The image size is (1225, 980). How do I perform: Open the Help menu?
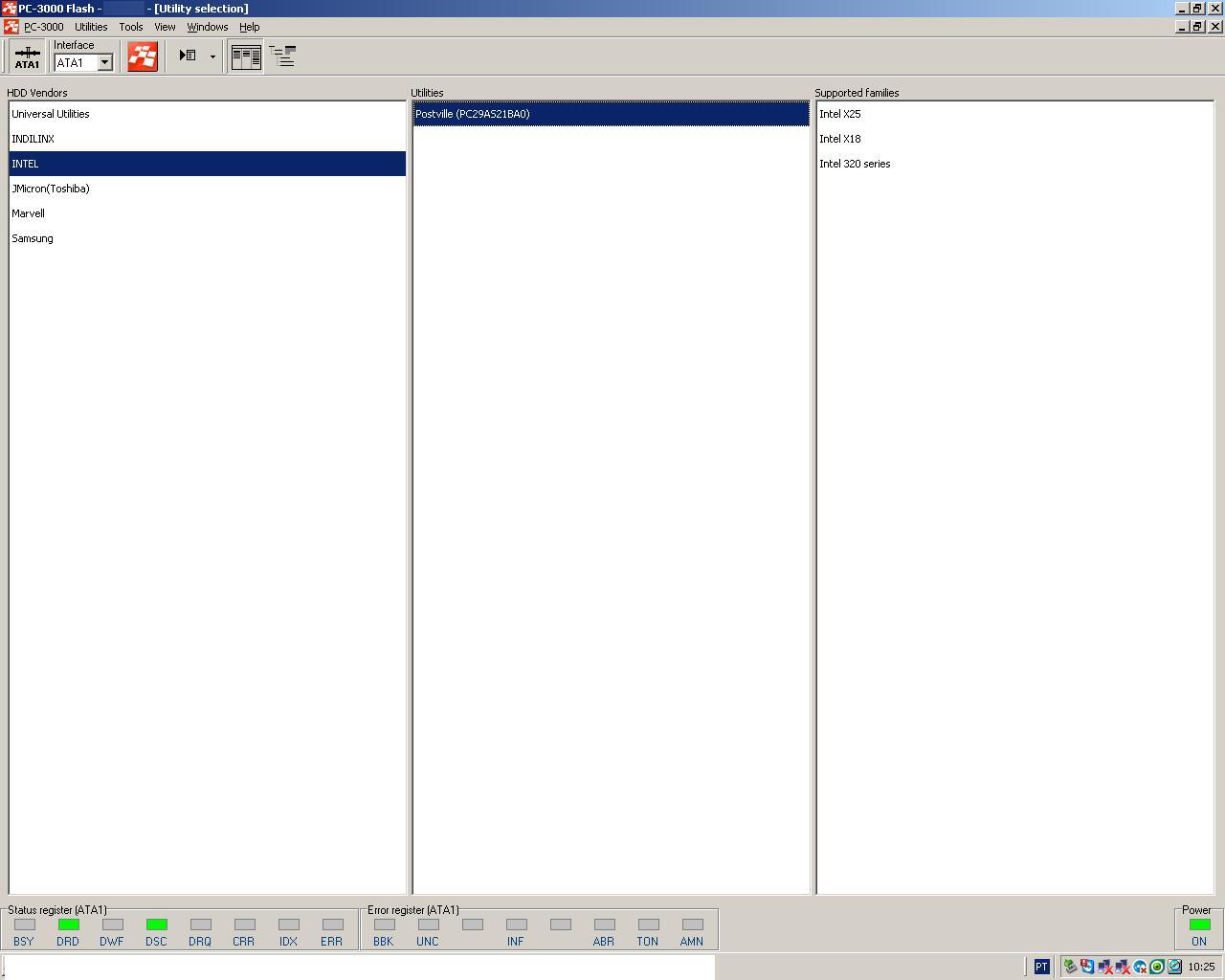click(x=249, y=27)
